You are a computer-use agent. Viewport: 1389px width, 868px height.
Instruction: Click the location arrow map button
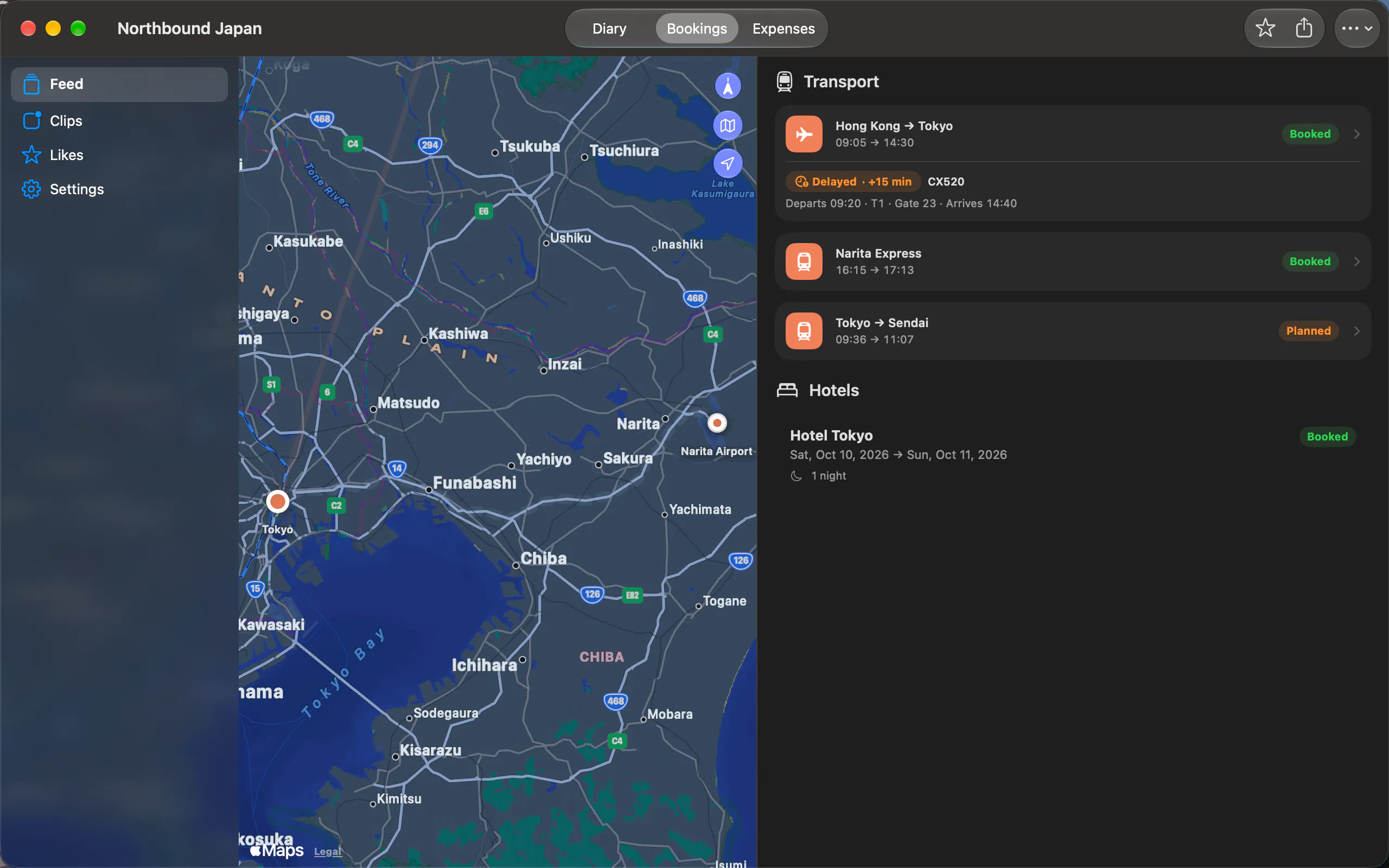click(x=727, y=164)
